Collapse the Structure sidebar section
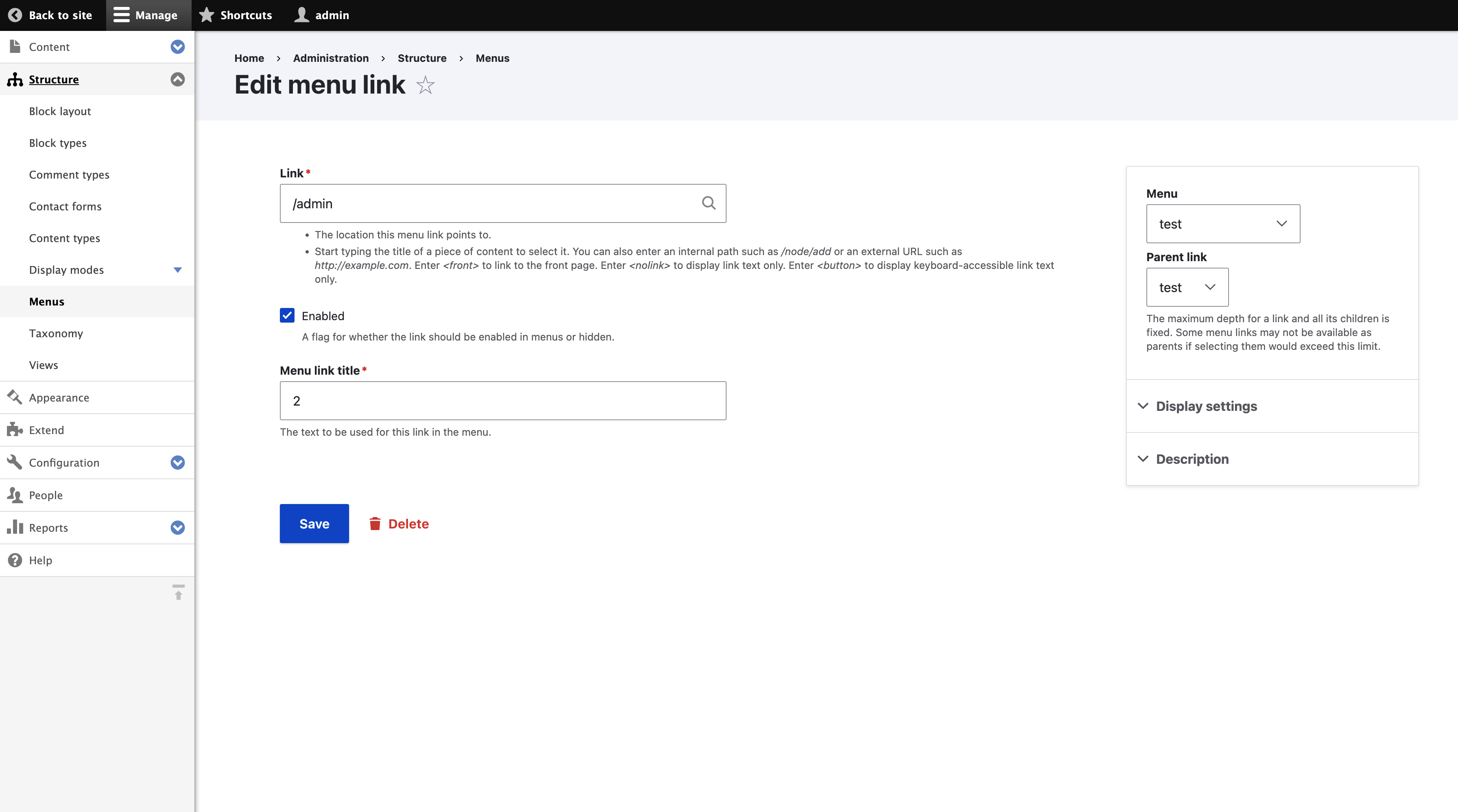Screen dimensions: 1458x812 tap(178, 79)
